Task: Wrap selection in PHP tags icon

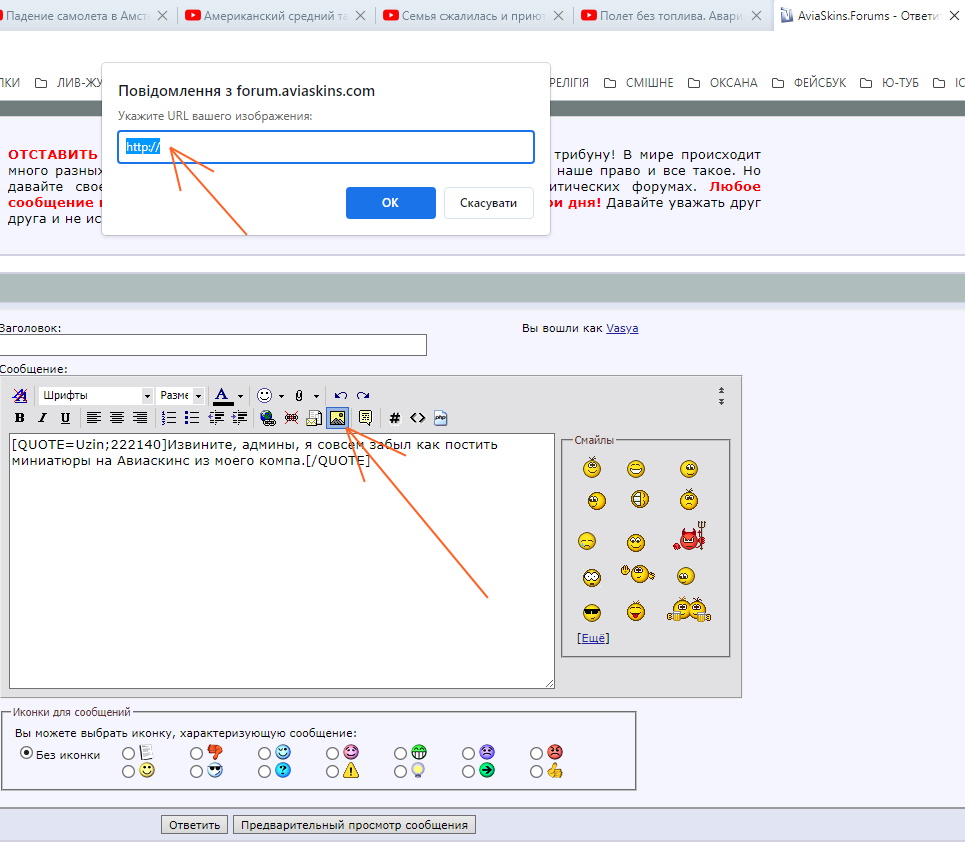Action: point(441,418)
